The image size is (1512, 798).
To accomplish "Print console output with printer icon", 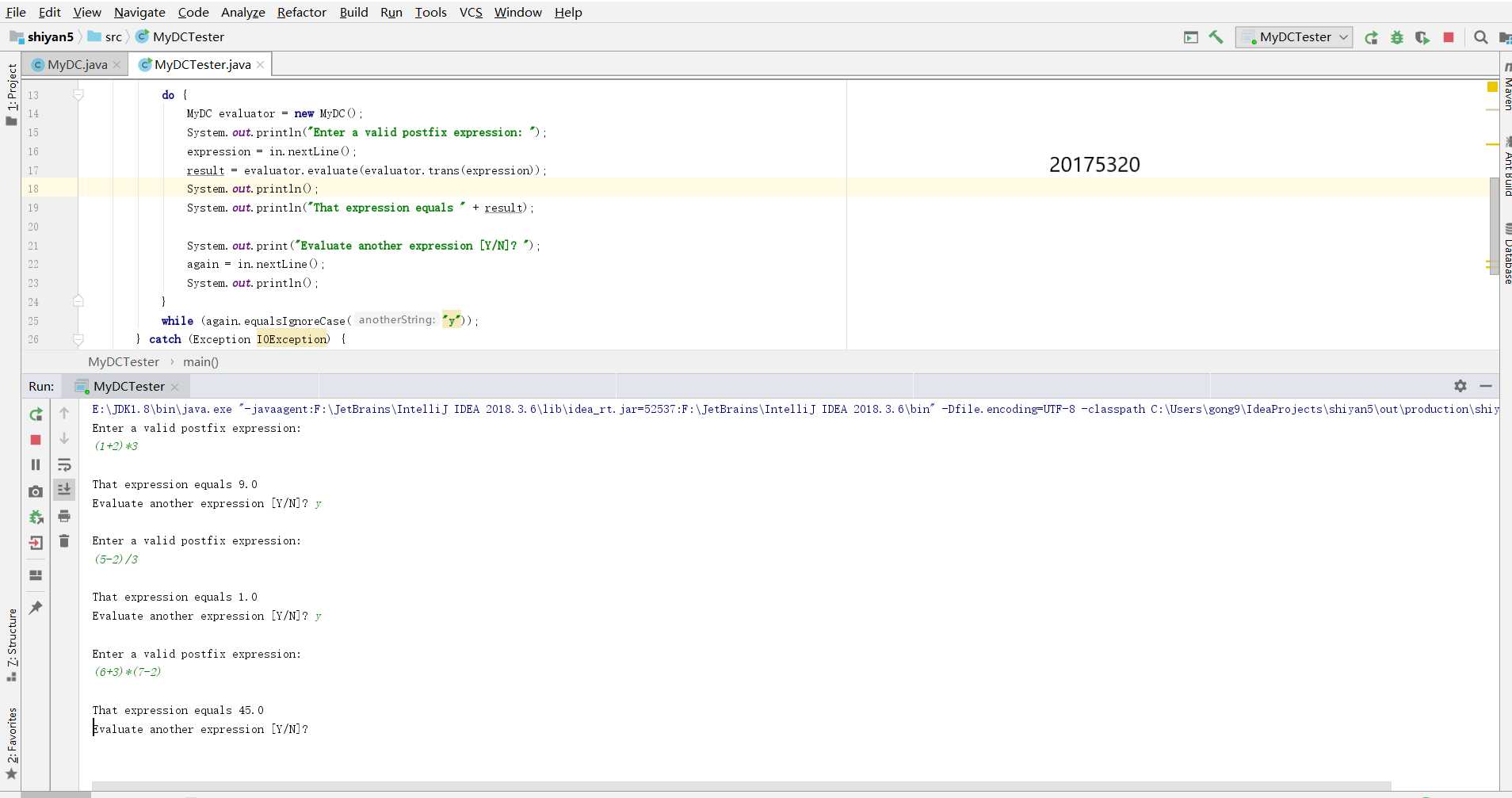I will coord(64,516).
